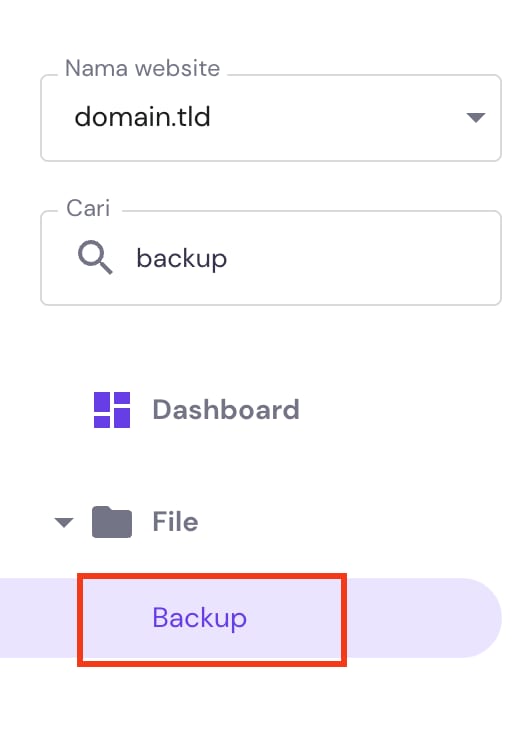Click the blank area right of 'domain.tld'
Screen dimensions: 518x732
coord(336,118)
